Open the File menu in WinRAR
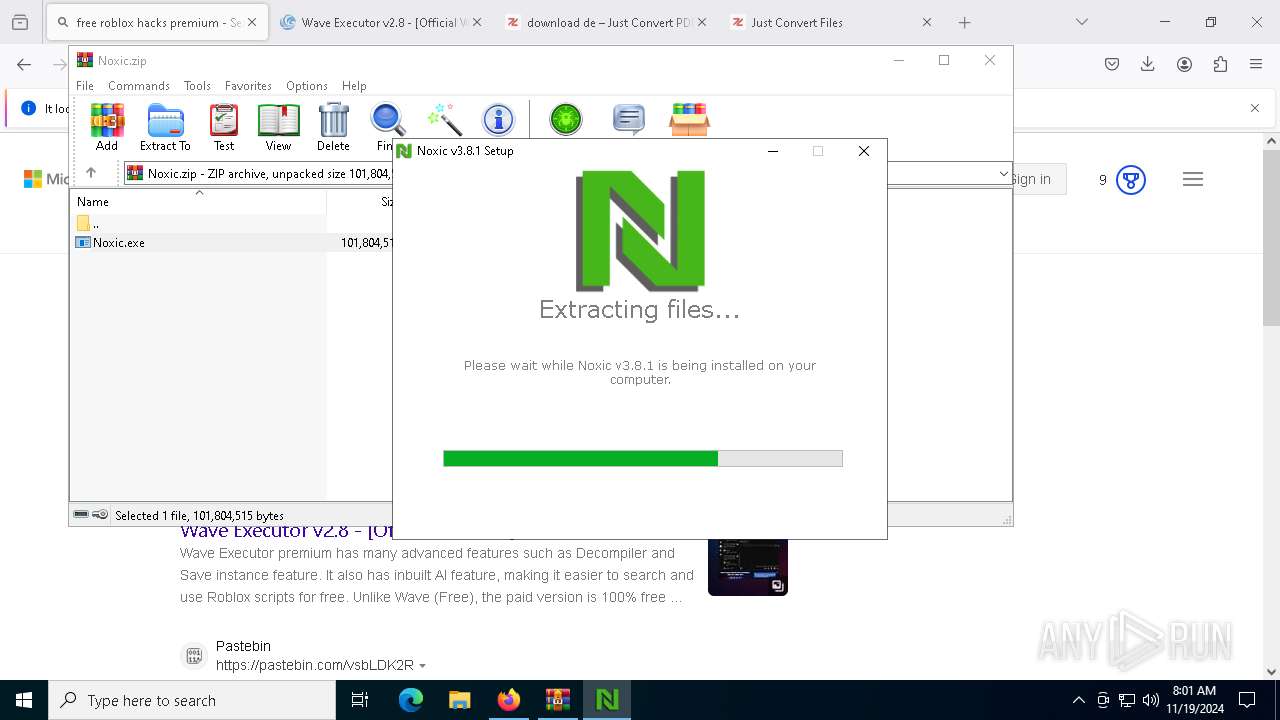 [x=85, y=86]
